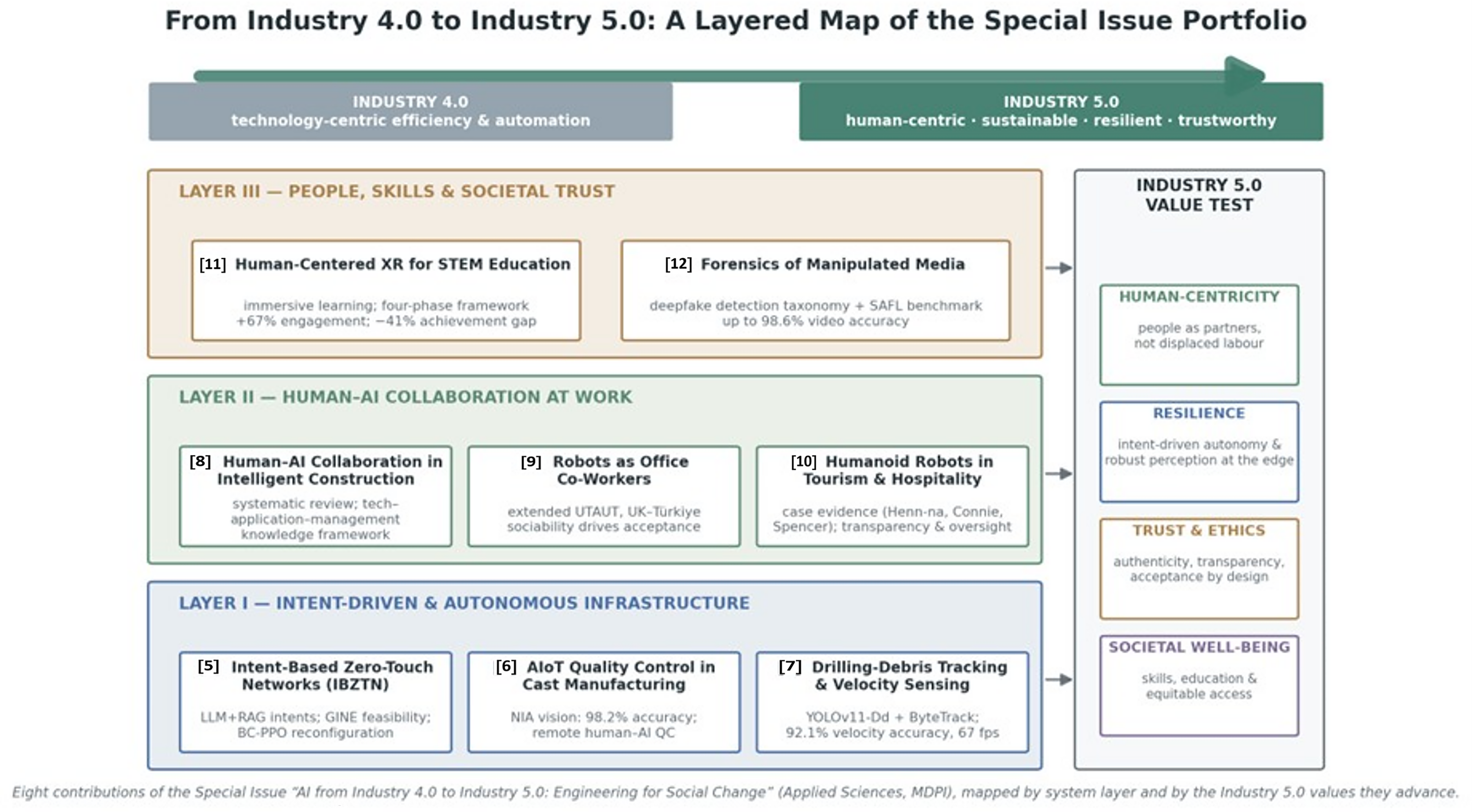
Task: Select card [12] Forensics of Manipulated Media
Action: click(x=816, y=290)
